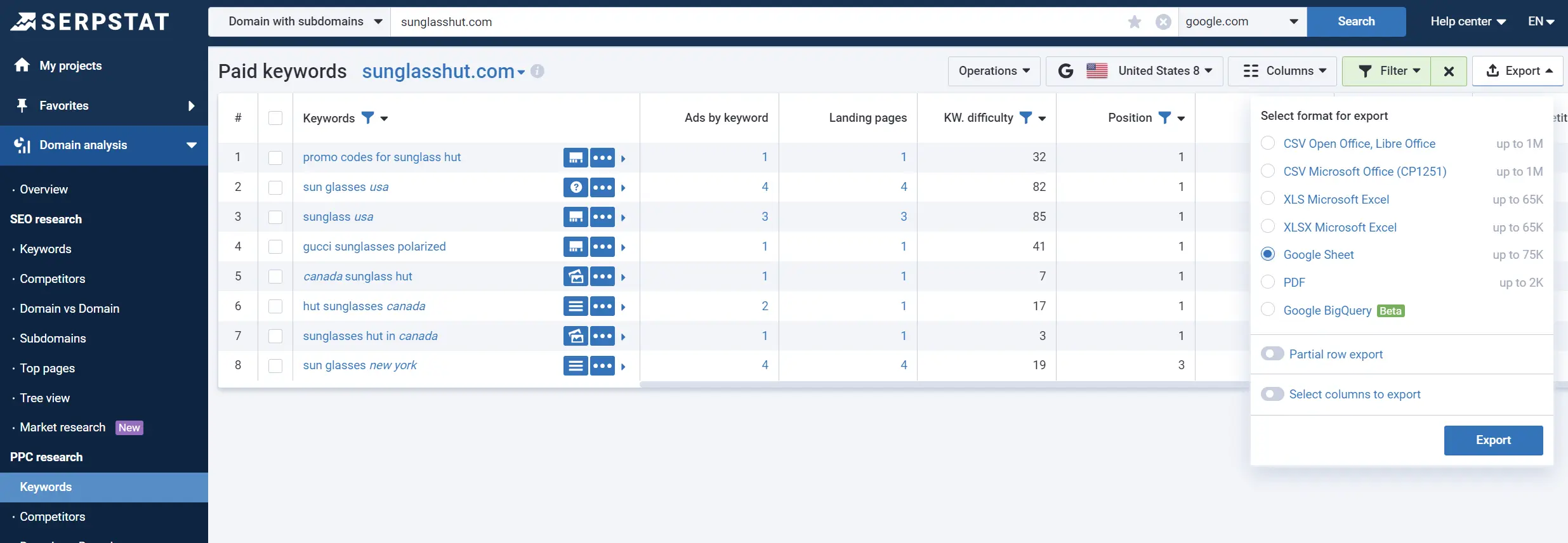
Task: Click the Export button in export panel
Action: point(1493,440)
